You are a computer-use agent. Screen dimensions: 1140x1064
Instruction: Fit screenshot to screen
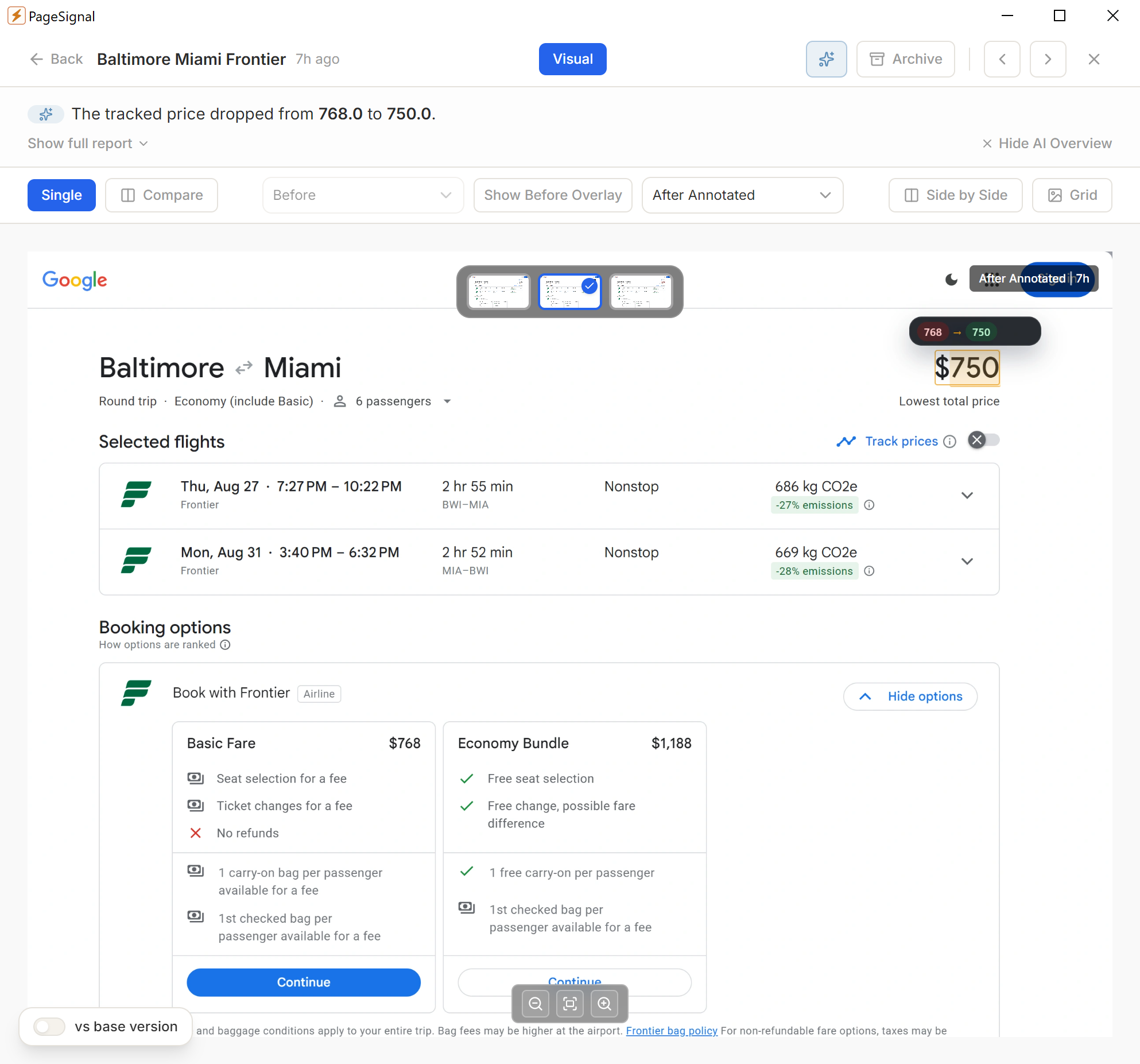click(x=569, y=1004)
